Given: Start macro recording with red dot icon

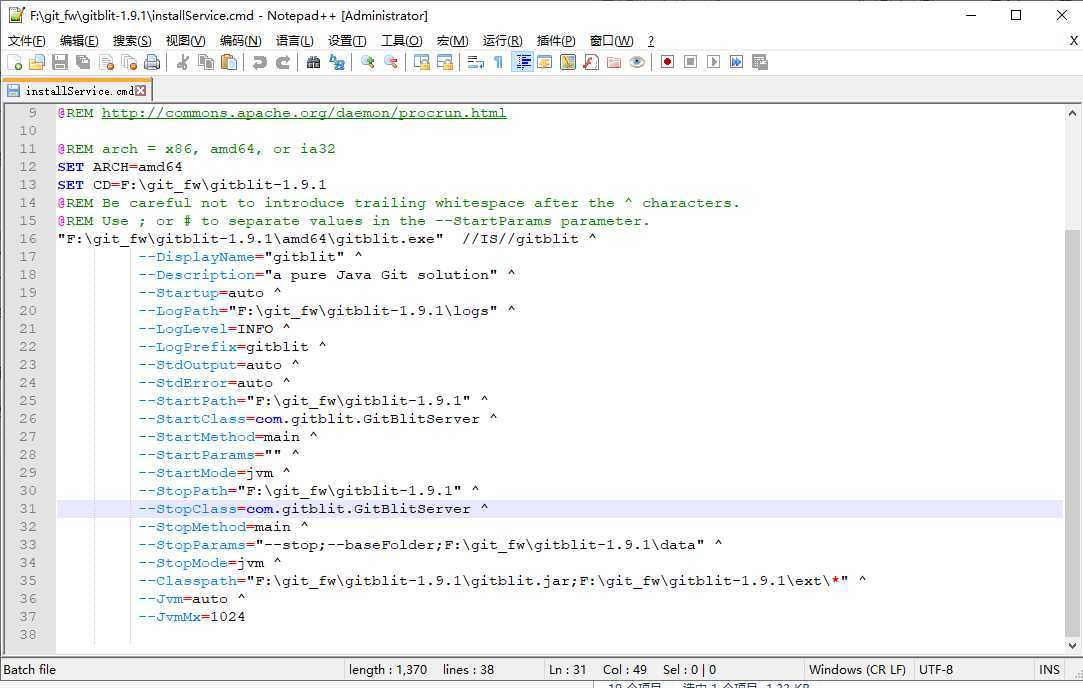Looking at the screenshot, I should click(x=667, y=62).
